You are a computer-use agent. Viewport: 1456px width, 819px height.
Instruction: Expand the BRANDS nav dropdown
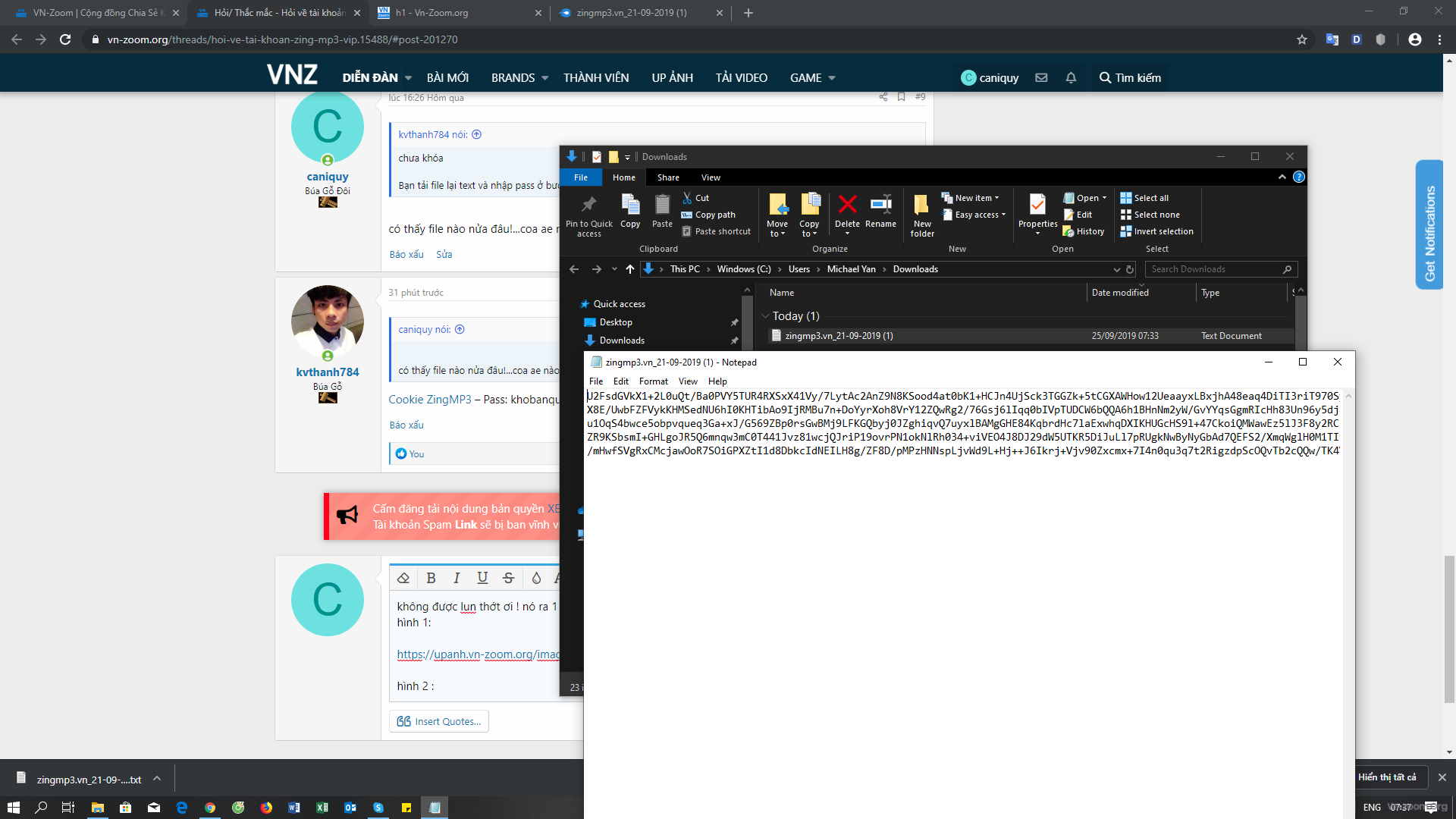(x=544, y=78)
